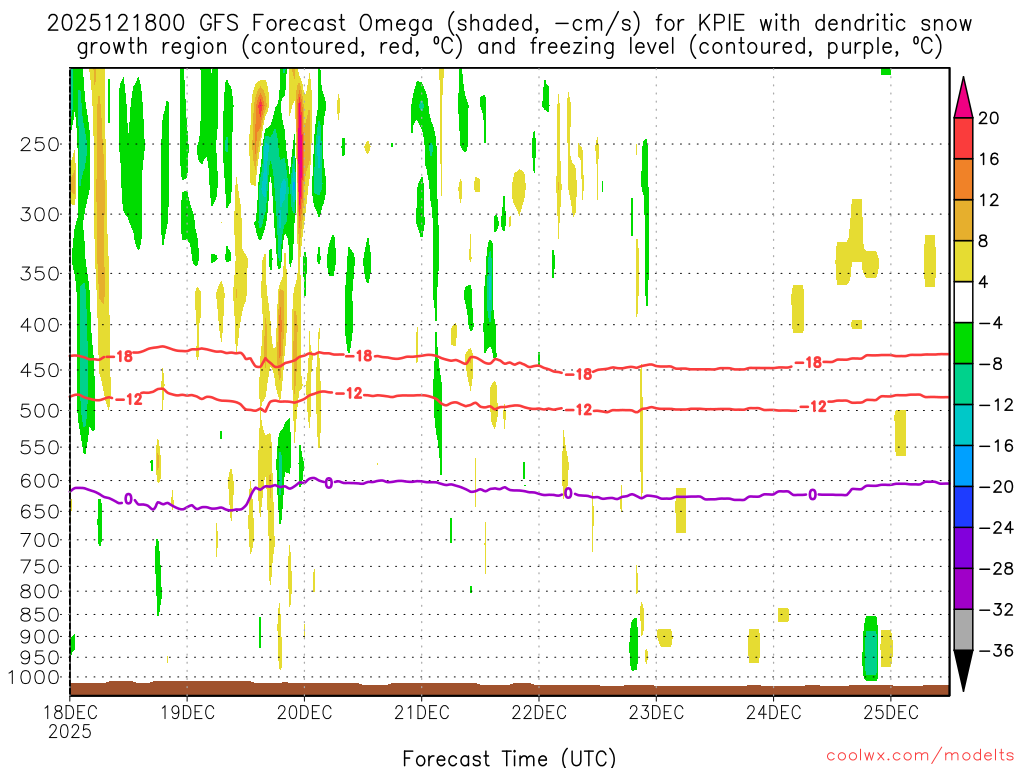The image size is (1024, 768).
Task: Click the colorbar tick label 16
Action: (x=989, y=159)
